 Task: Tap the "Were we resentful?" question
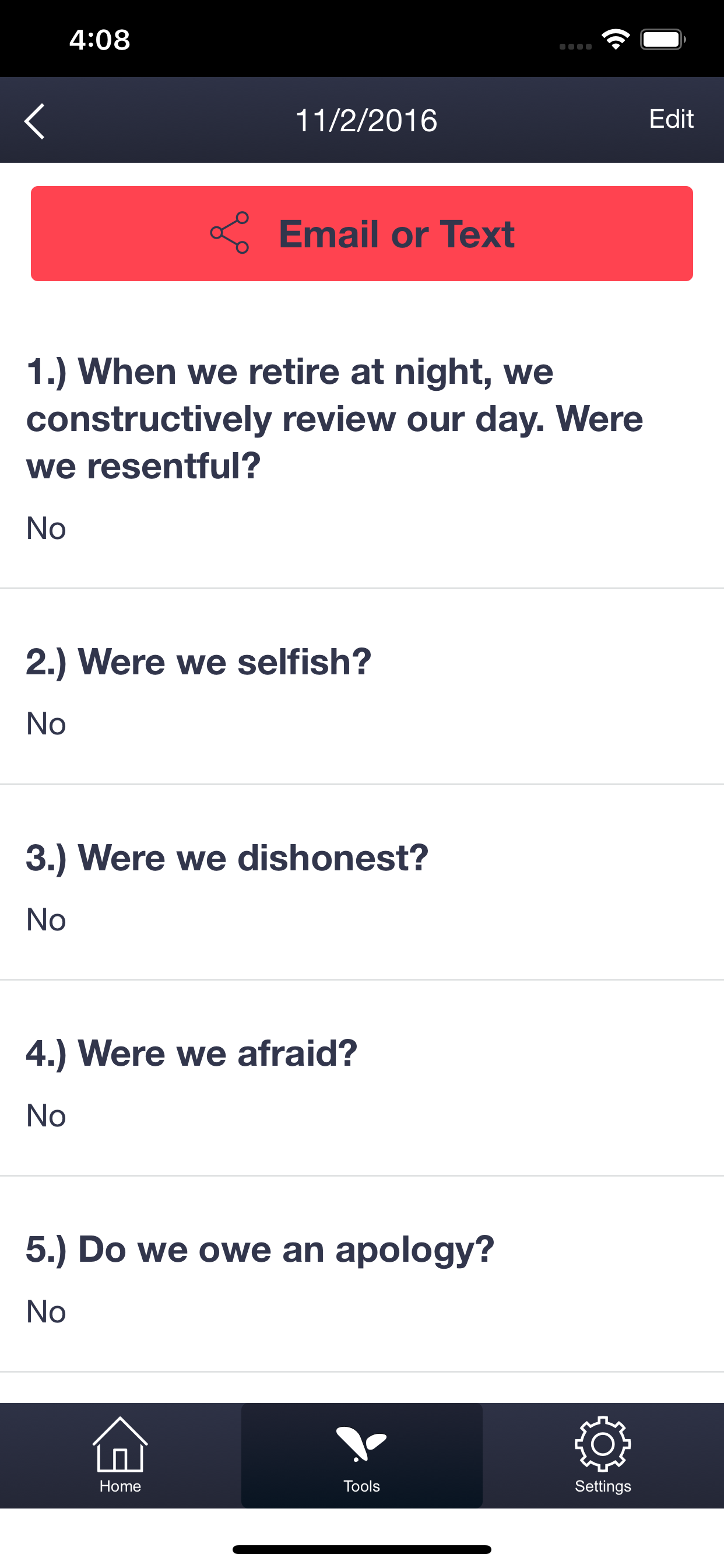click(x=335, y=418)
